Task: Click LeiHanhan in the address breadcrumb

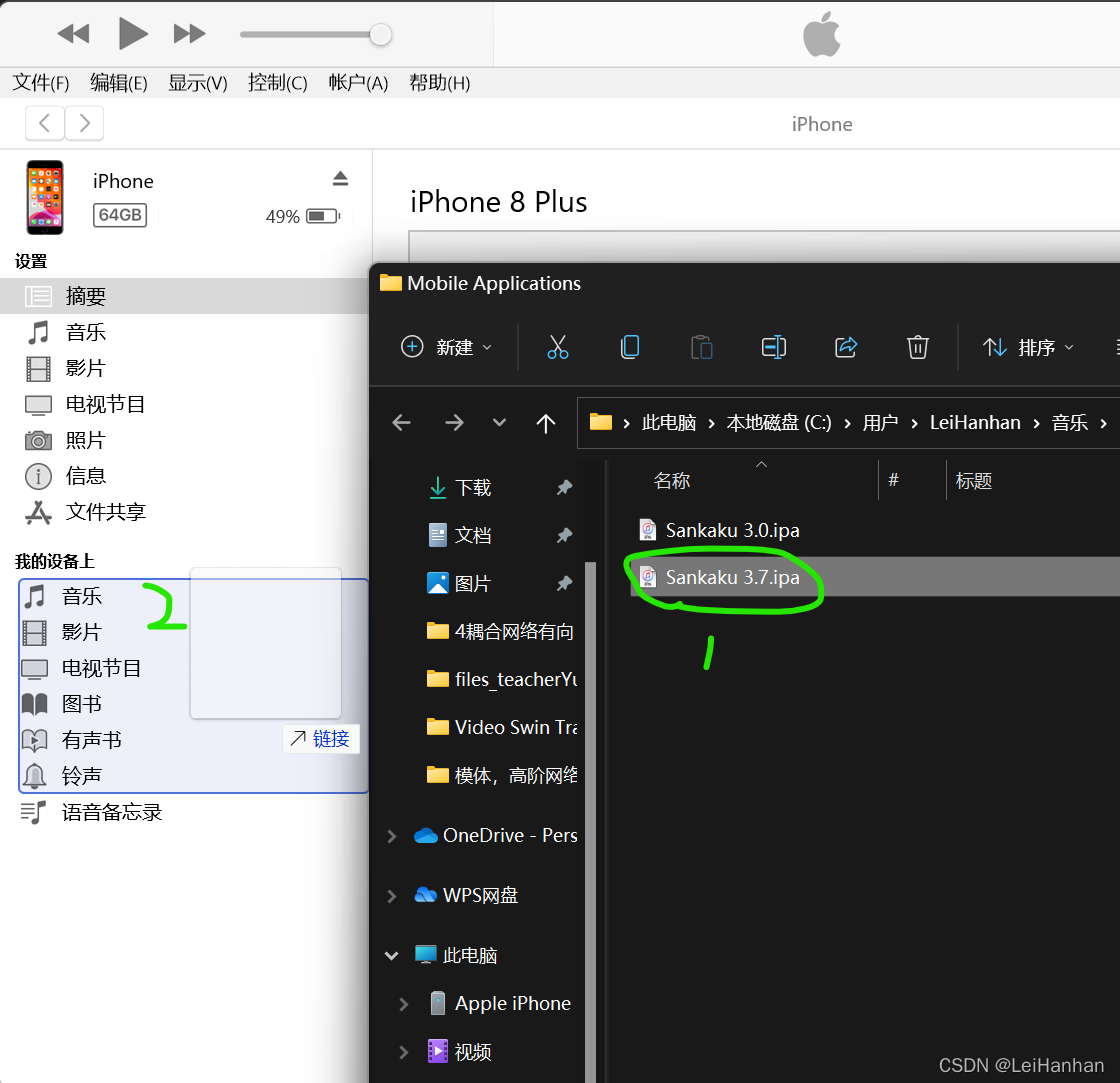Action: tap(975, 423)
